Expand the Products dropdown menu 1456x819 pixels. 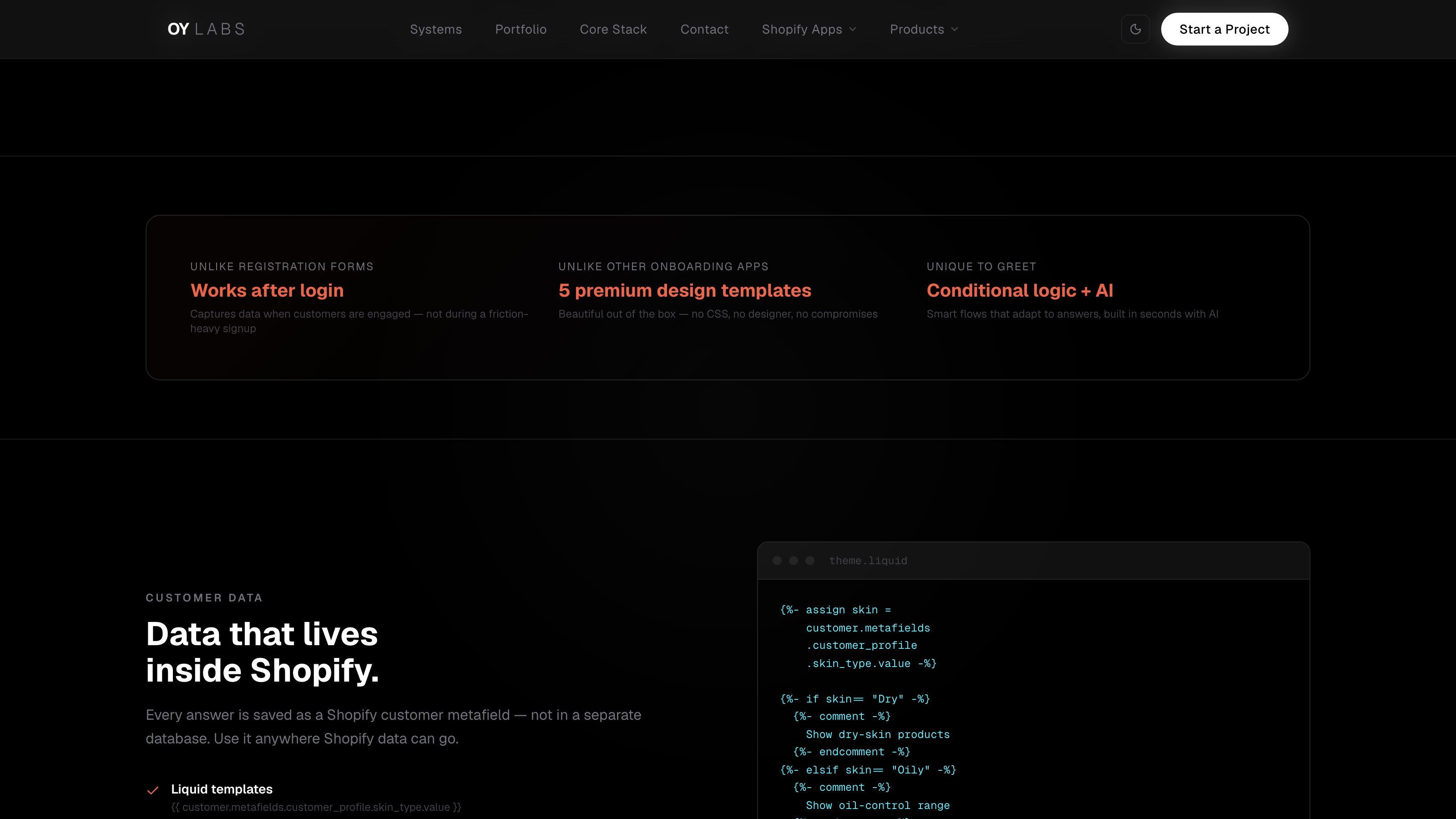coord(924,30)
